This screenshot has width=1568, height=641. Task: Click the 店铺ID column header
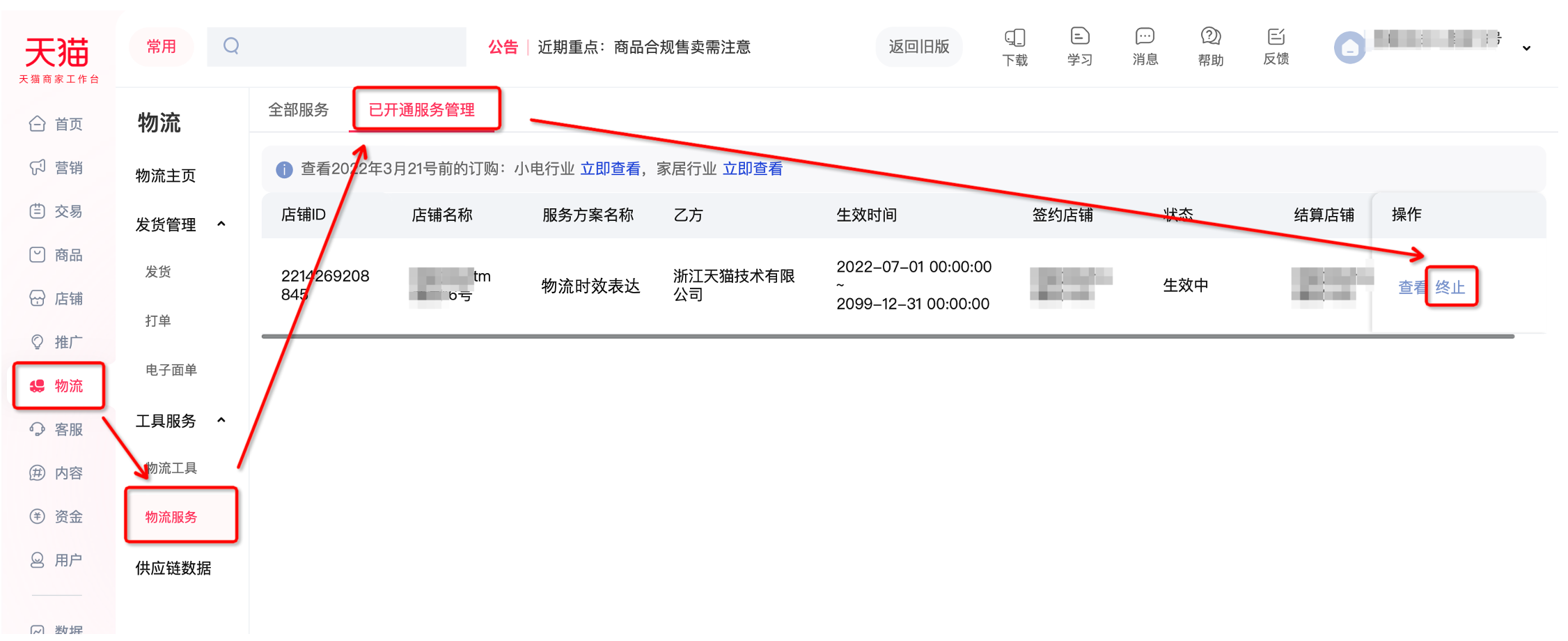[304, 215]
